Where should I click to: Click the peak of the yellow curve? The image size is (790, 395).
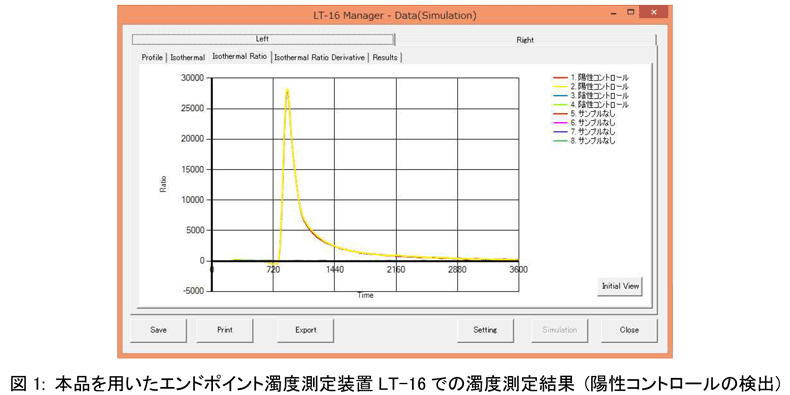287,90
